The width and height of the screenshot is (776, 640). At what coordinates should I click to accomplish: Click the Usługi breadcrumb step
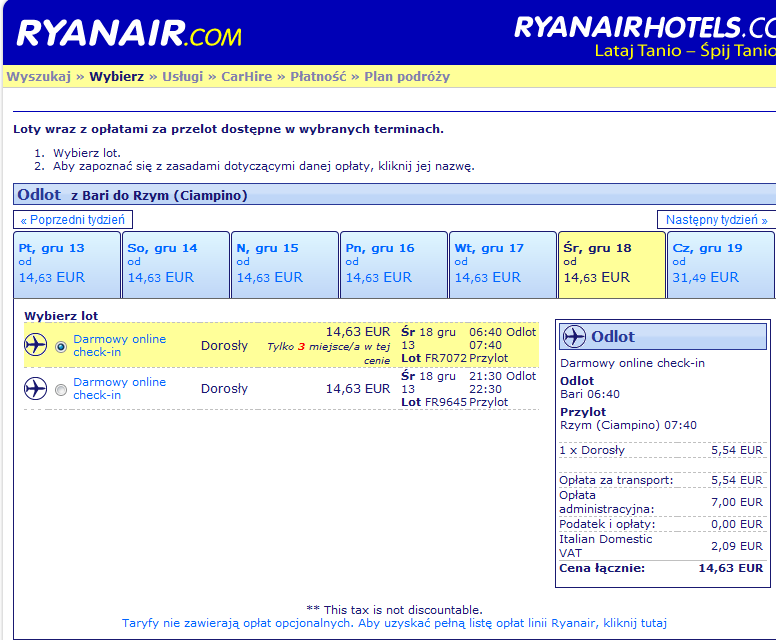(183, 77)
